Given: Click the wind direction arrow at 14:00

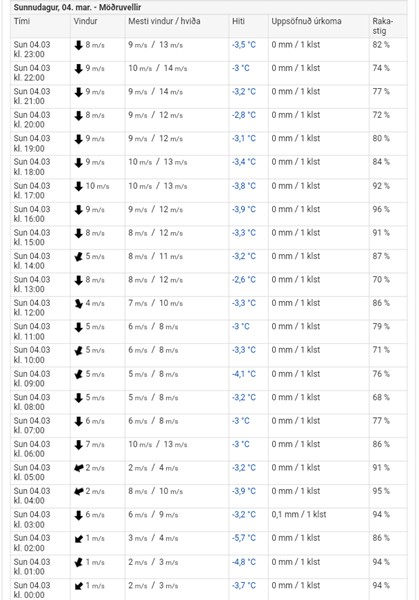Looking at the screenshot, I should pos(78,257).
